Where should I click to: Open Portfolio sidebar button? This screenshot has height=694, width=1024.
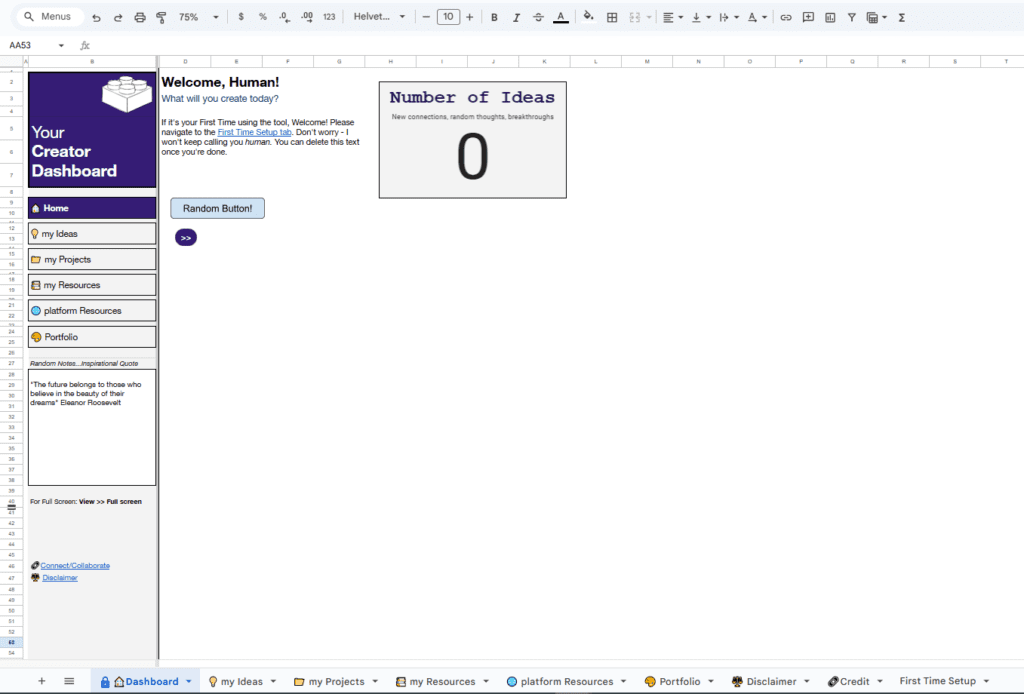(x=92, y=337)
